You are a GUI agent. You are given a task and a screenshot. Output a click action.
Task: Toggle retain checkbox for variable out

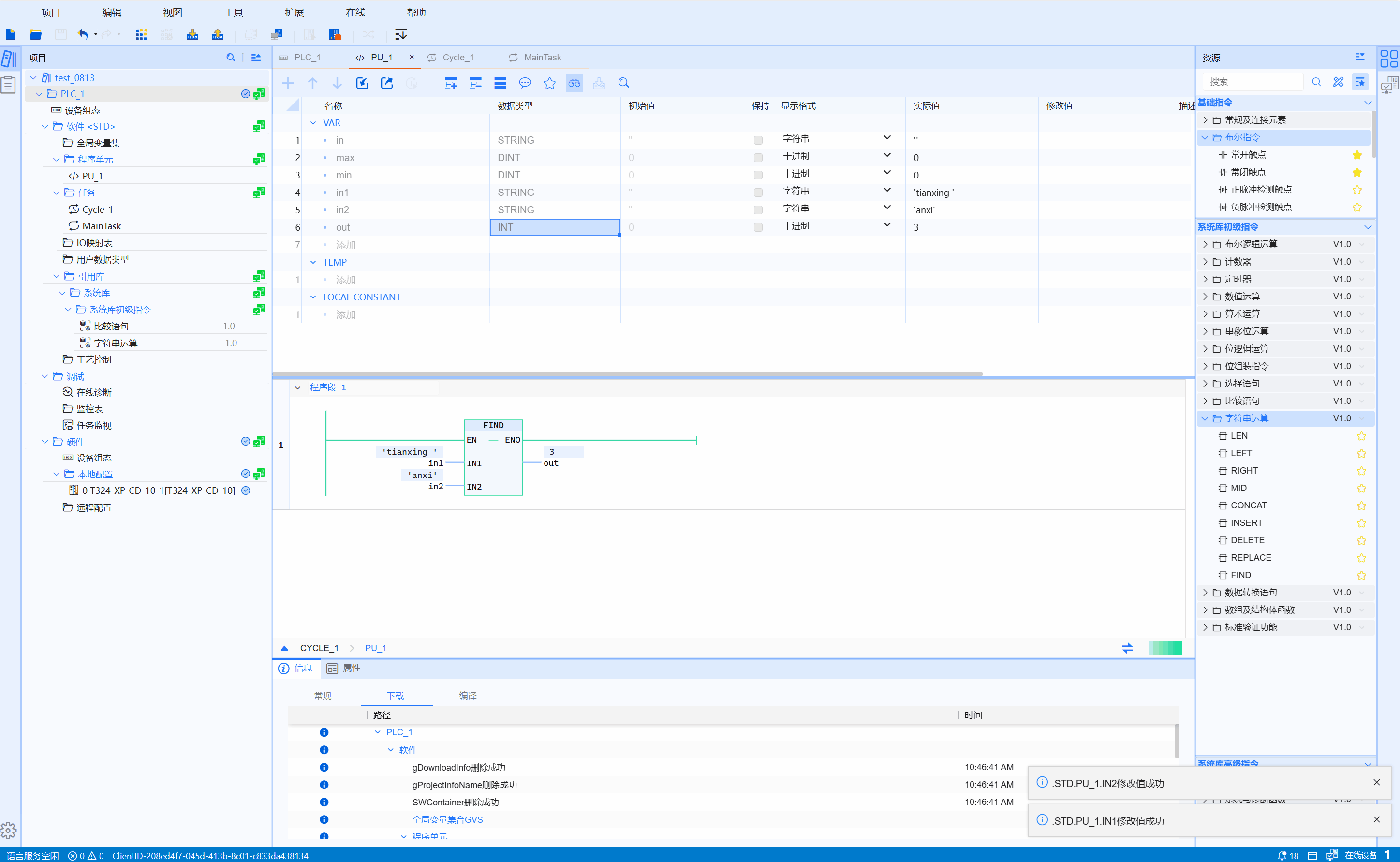click(758, 227)
